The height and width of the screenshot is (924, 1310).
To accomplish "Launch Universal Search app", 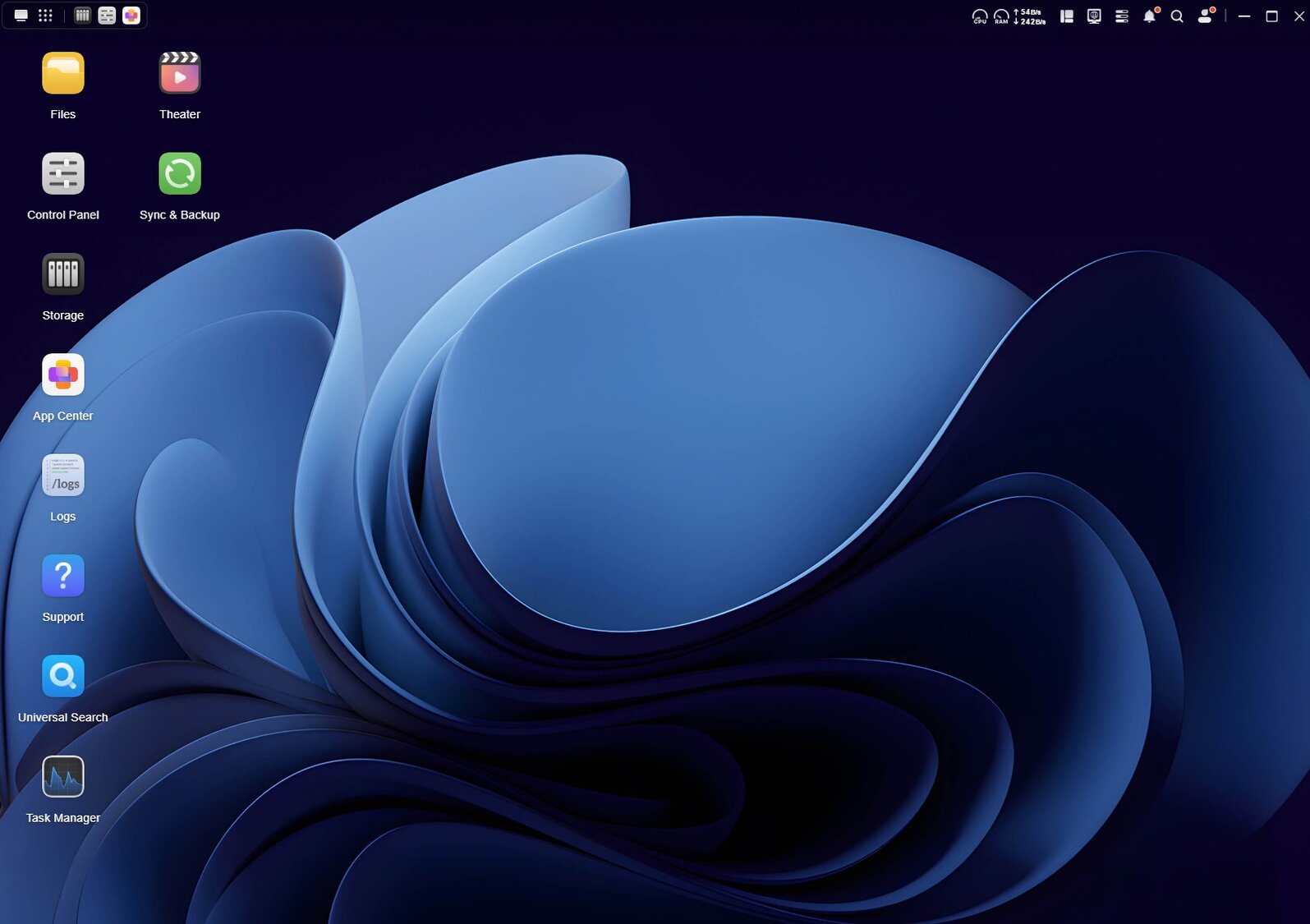I will (x=62, y=677).
